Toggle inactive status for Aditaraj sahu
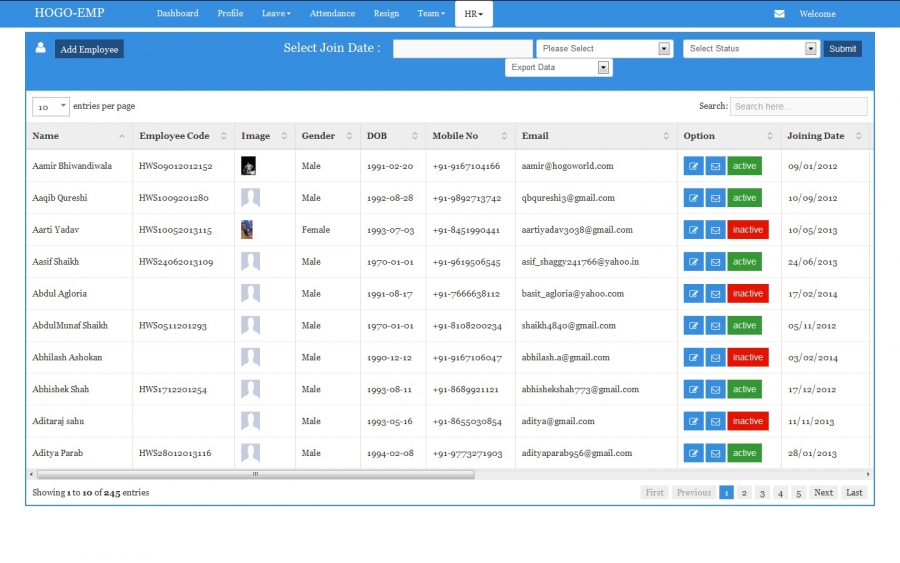 pyautogui.click(x=747, y=422)
